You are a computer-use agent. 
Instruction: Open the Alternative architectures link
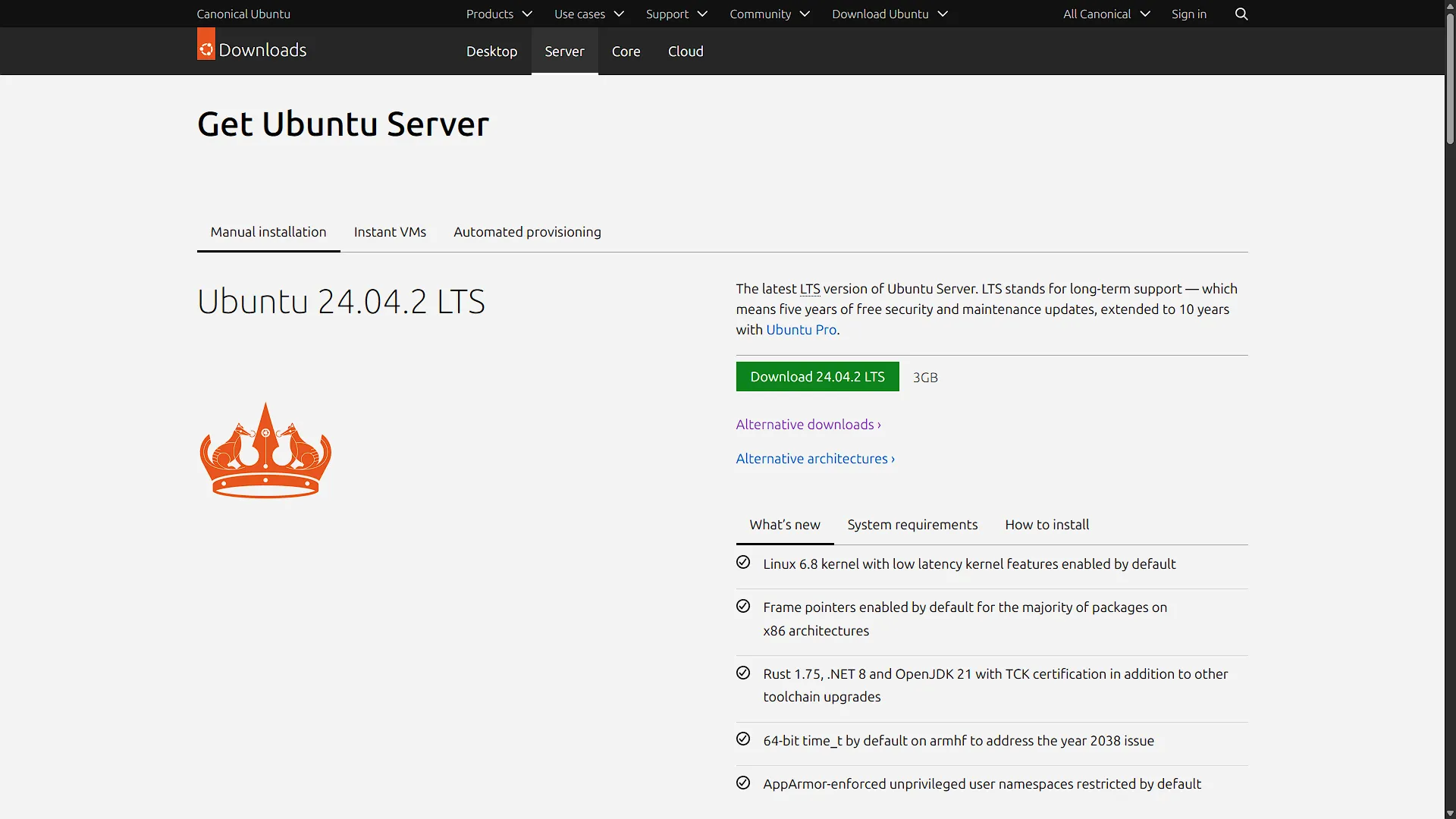click(815, 459)
